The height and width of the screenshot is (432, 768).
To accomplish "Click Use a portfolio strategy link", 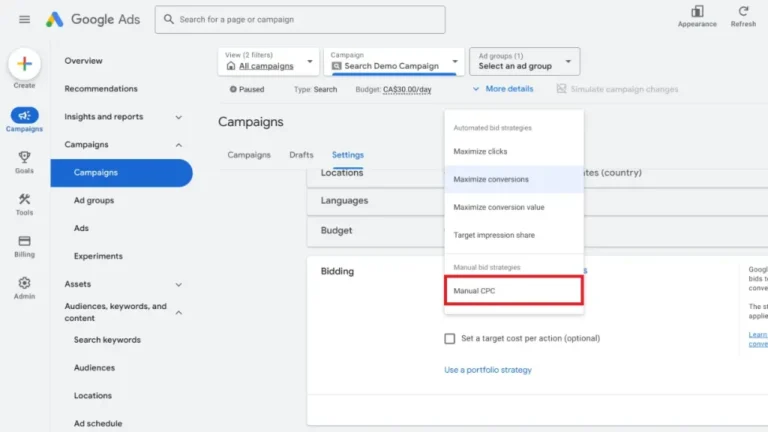I will pyautogui.click(x=488, y=370).
